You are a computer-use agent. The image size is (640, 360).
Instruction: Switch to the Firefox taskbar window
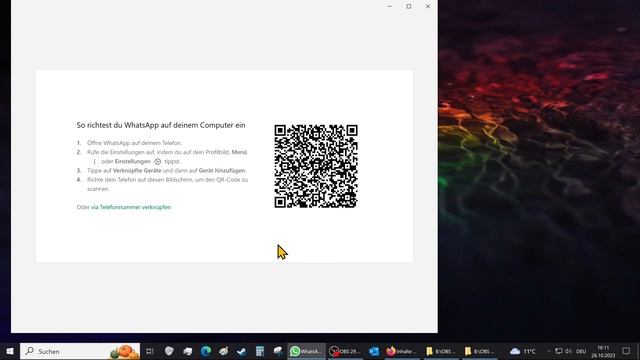(401, 351)
